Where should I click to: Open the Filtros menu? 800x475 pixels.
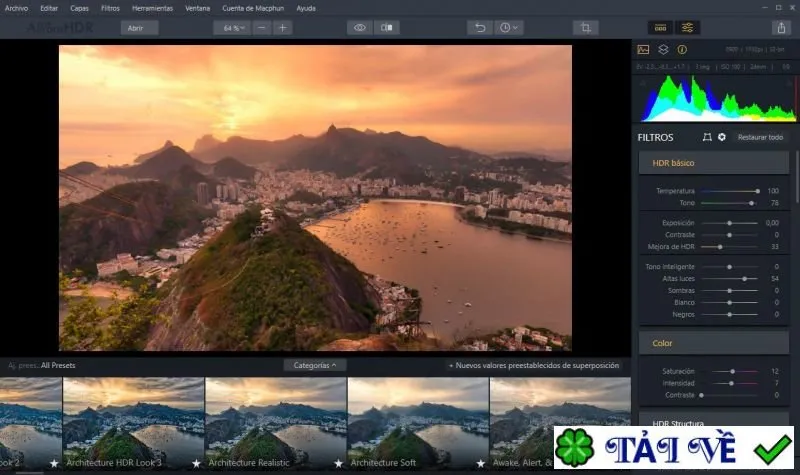(110, 8)
